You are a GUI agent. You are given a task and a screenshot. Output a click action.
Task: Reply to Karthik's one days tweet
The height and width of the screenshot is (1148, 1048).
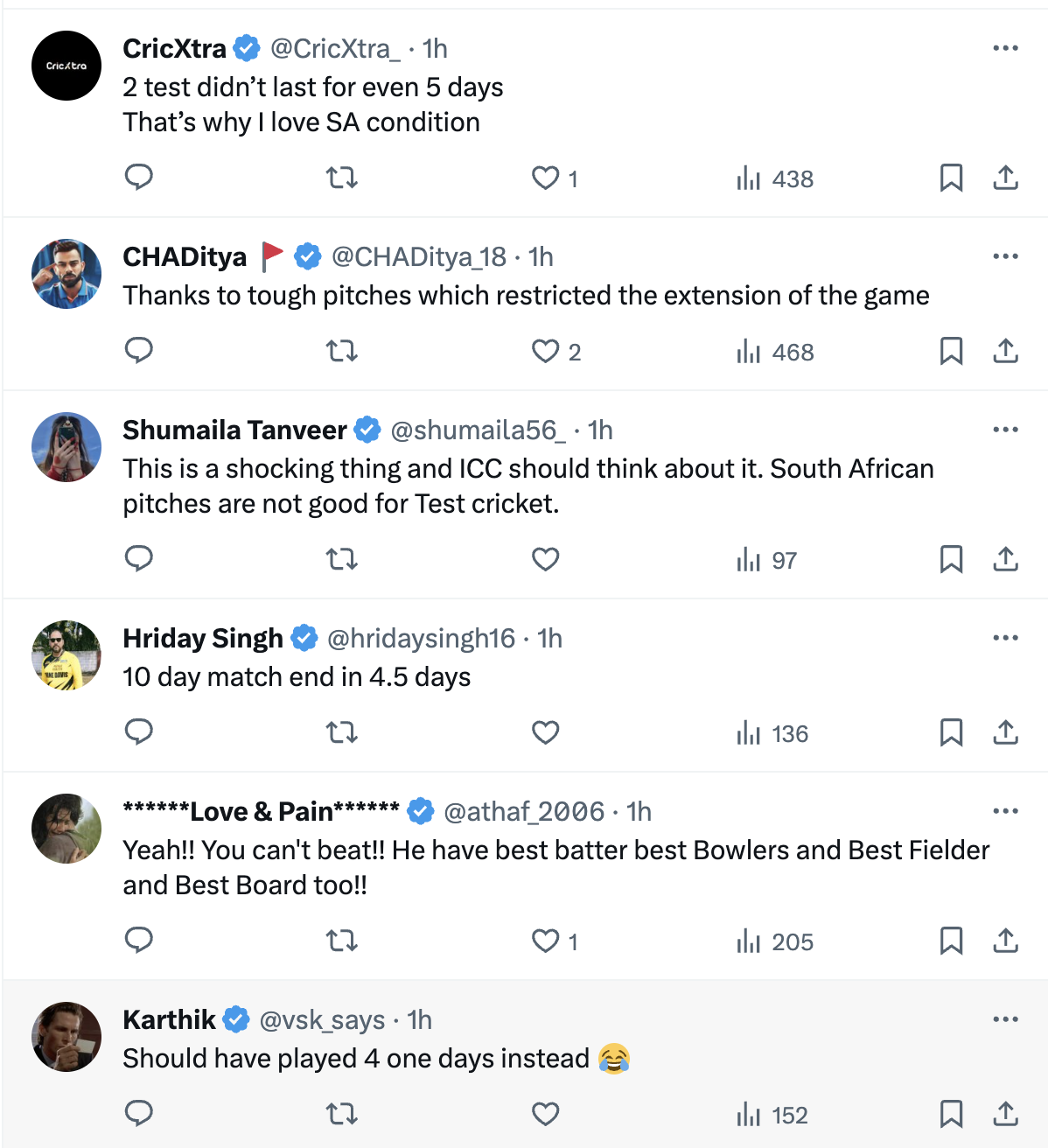pyautogui.click(x=139, y=1114)
